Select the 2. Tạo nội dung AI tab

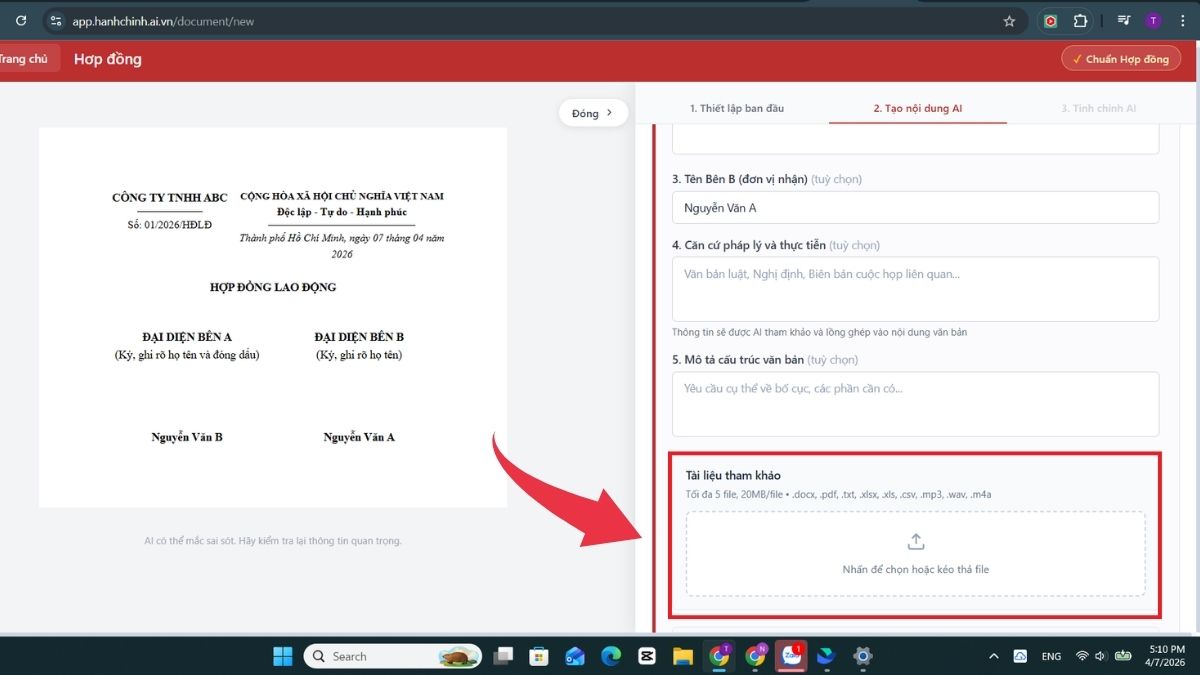917,108
